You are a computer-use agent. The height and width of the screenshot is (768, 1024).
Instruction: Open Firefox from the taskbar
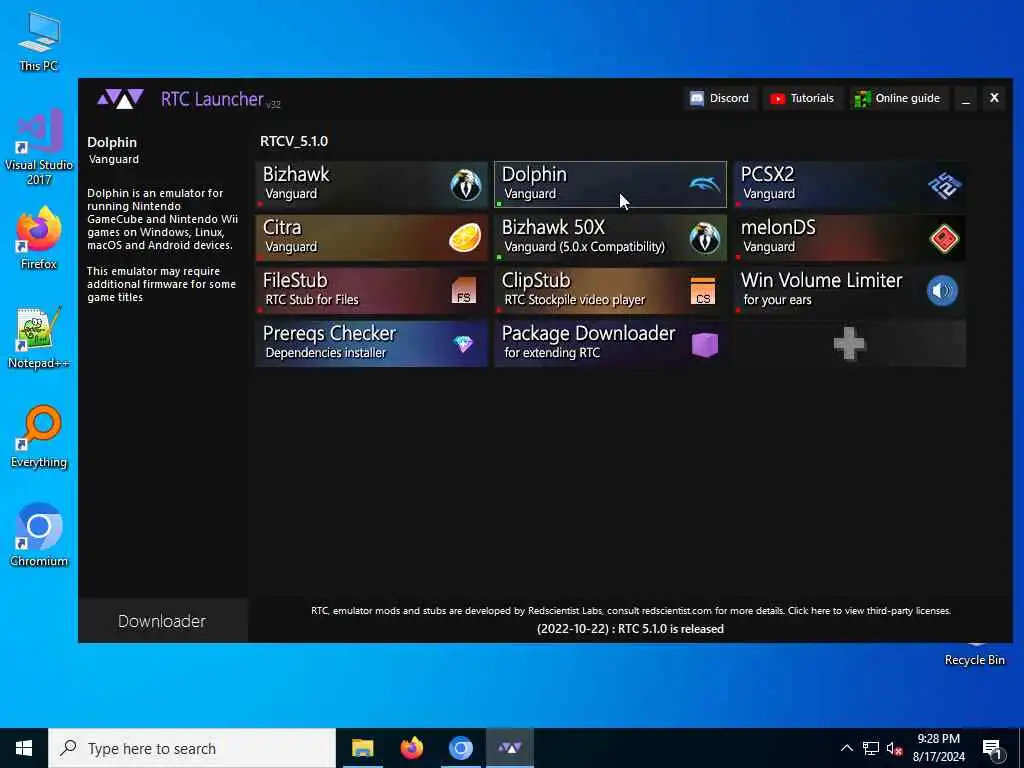(x=411, y=748)
